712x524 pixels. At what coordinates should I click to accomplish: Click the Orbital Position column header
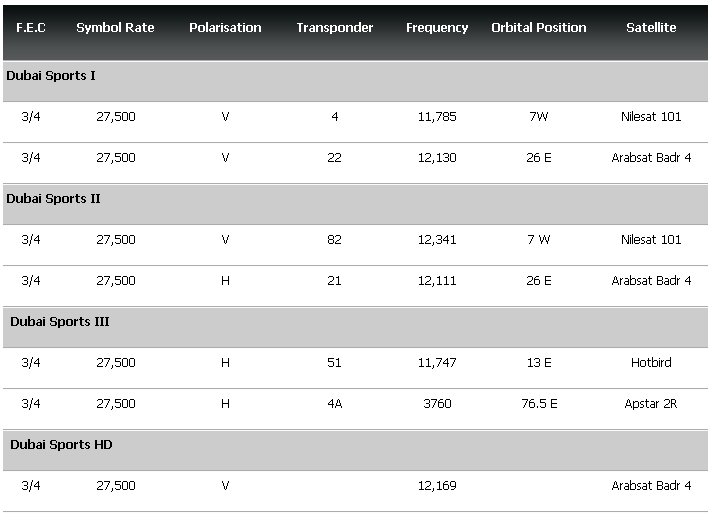point(539,28)
